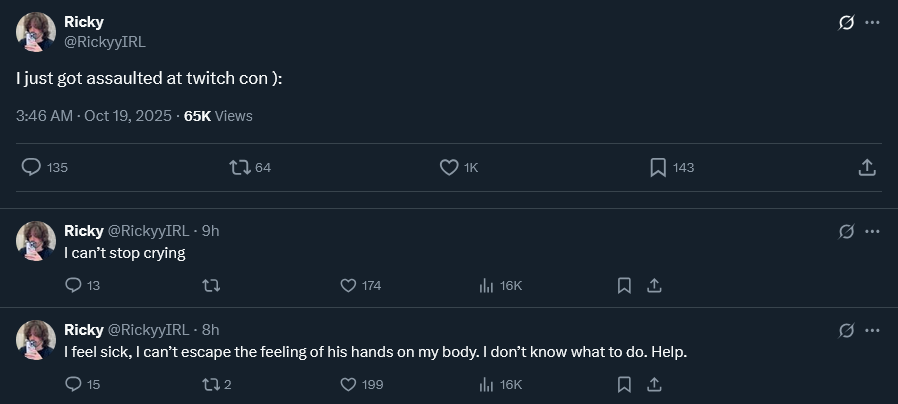View analytics of "I can't stop crying" tweet

coord(487,286)
